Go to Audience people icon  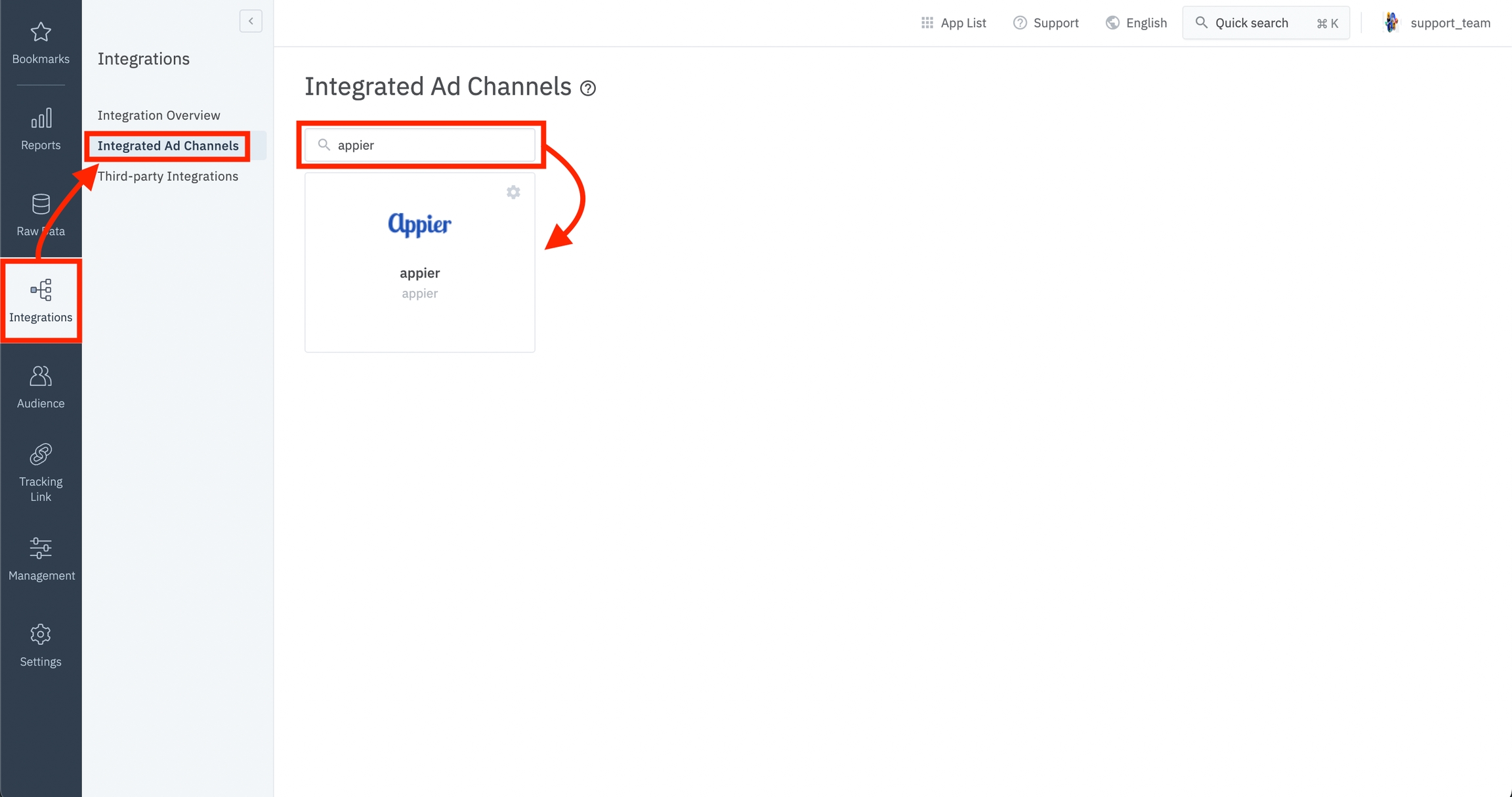click(41, 377)
